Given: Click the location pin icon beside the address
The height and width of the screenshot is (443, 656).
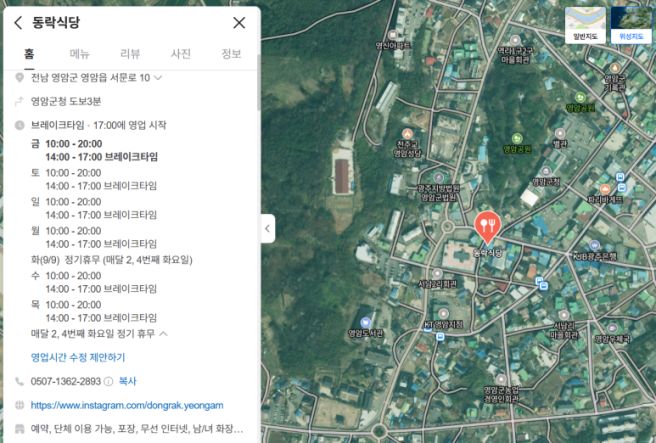Looking at the screenshot, I should tap(19, 77).
